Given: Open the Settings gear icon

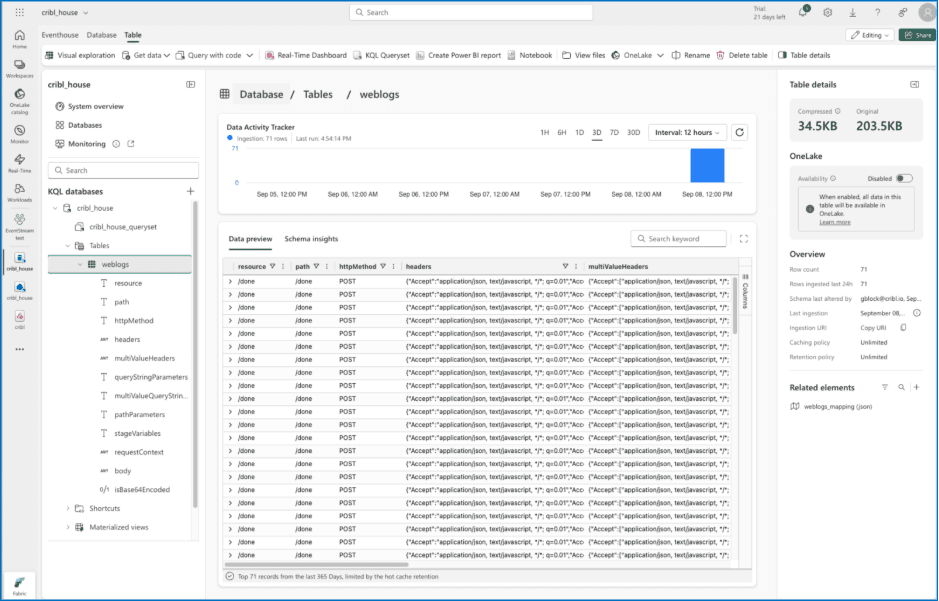Looking at the screenshot, I should (827, 12).
